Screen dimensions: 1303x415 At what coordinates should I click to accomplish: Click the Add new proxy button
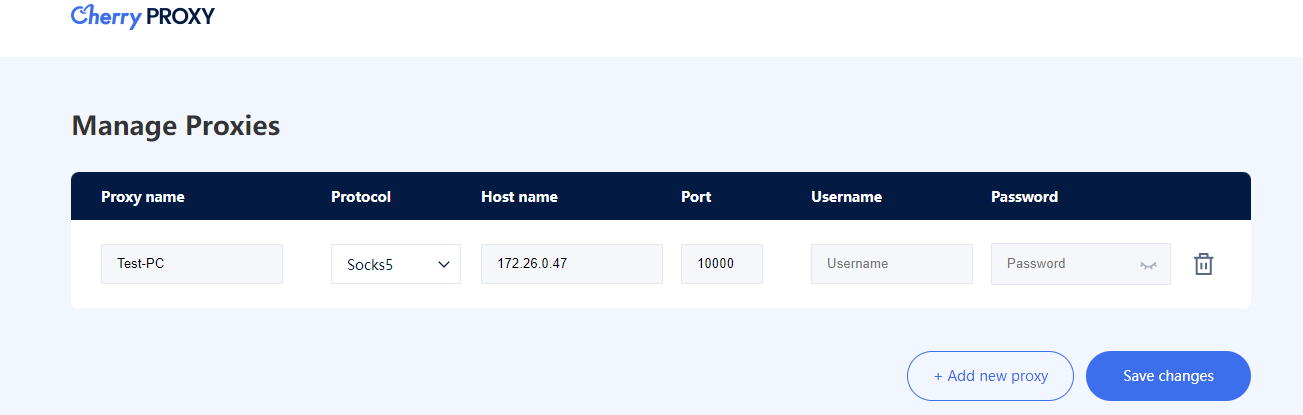pyautogui.click(x=990, y=376)
